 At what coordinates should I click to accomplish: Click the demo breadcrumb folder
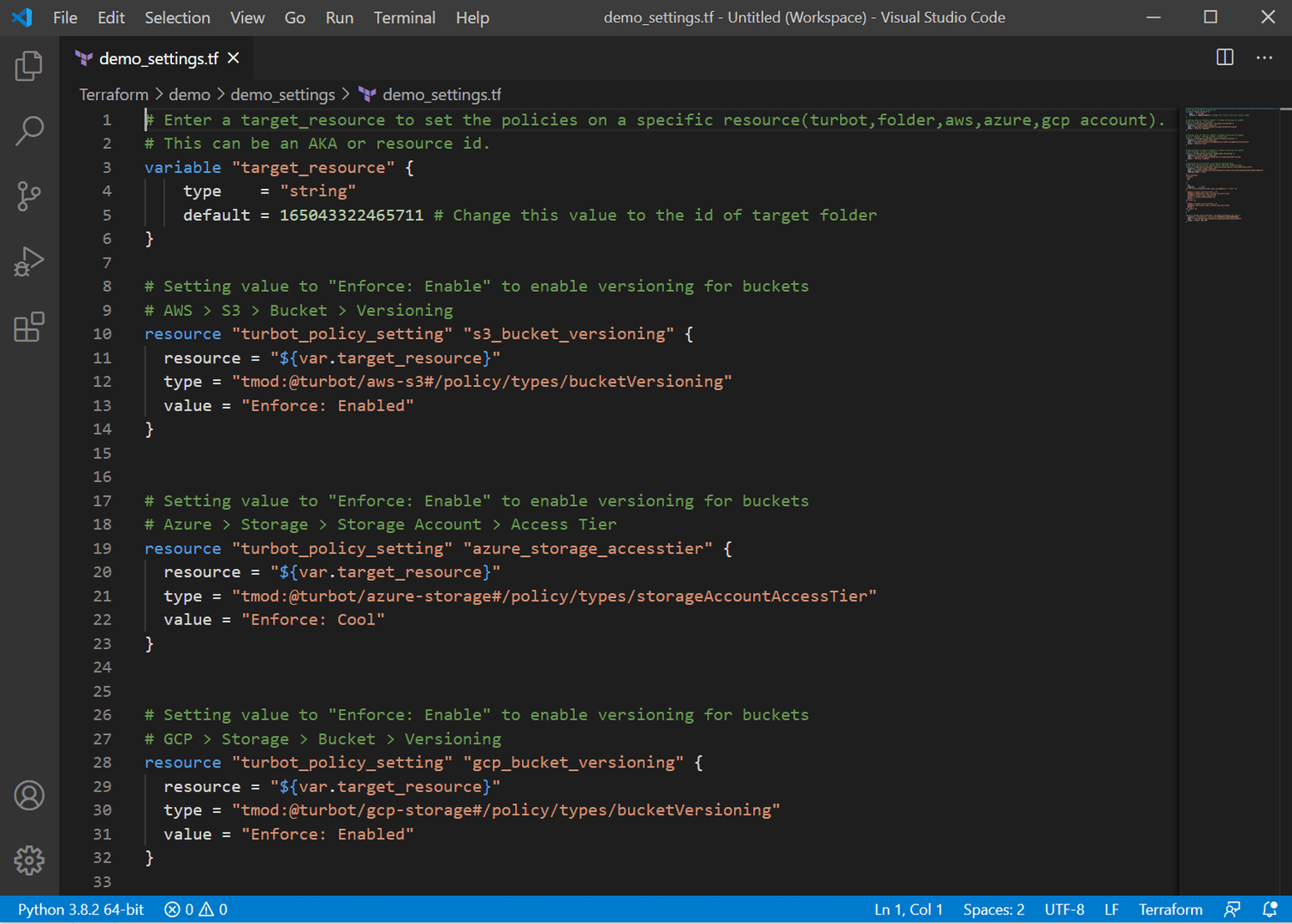(x=189, y=94)
